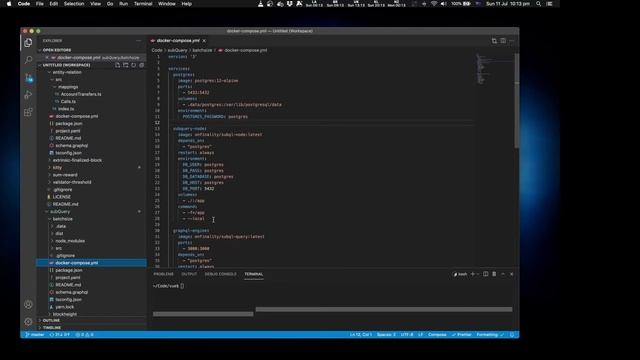Screen dimensions: 640x360
Task: Switch to Debug Console tab
Action: click(x=220, y=274)
